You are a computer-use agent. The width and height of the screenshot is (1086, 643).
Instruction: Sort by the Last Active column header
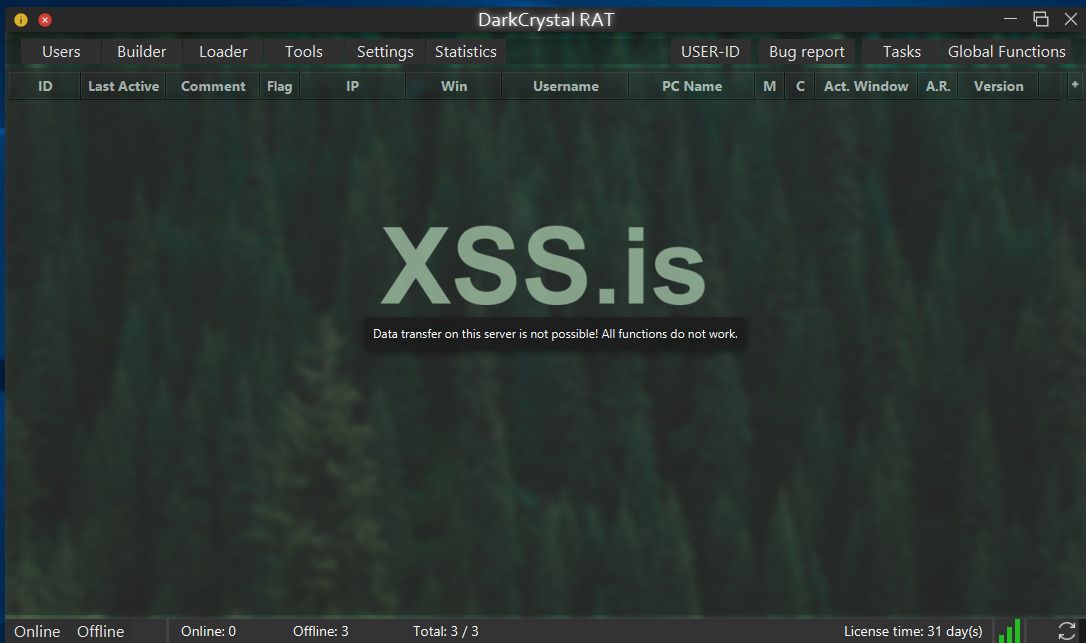(x=123, y=86)
